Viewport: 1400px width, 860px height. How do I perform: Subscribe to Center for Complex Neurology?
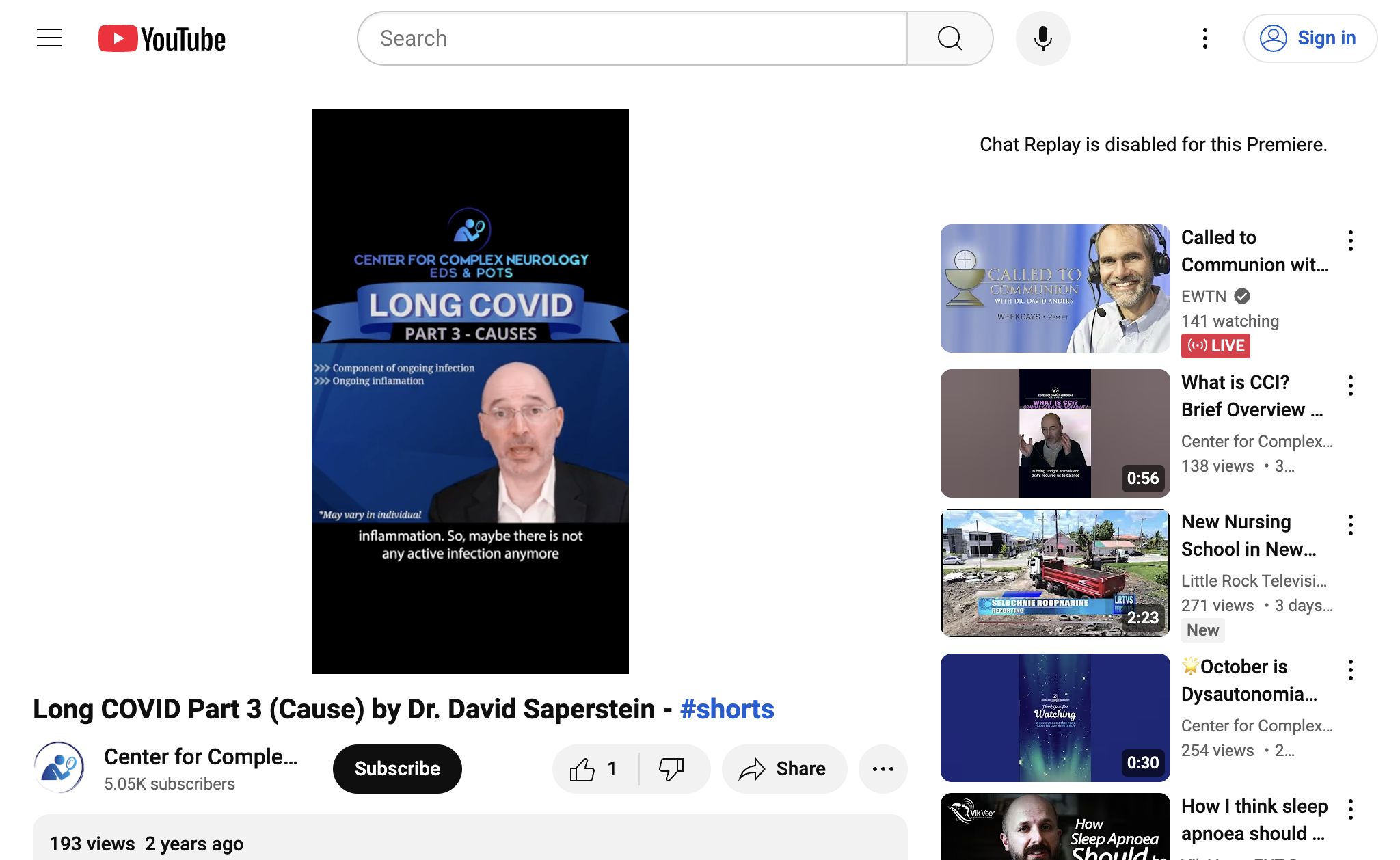[397, 769]
